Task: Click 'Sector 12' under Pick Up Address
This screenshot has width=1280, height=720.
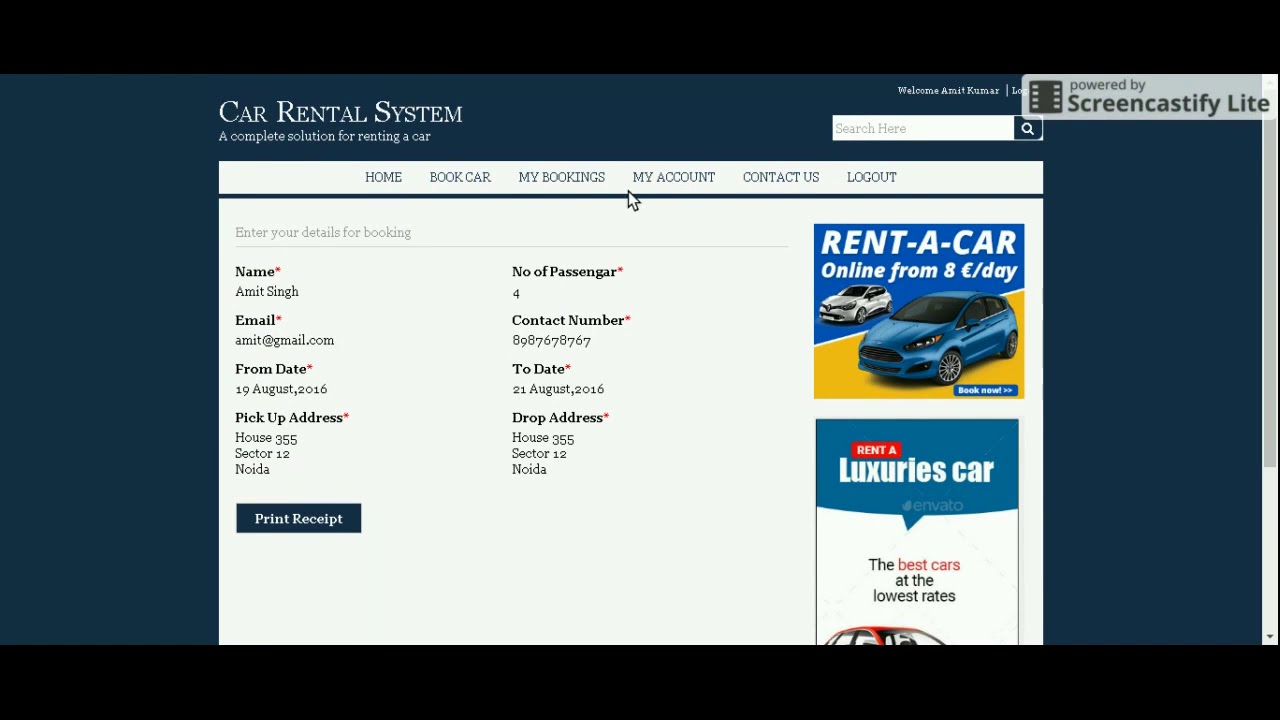Action: click(262, 453)
